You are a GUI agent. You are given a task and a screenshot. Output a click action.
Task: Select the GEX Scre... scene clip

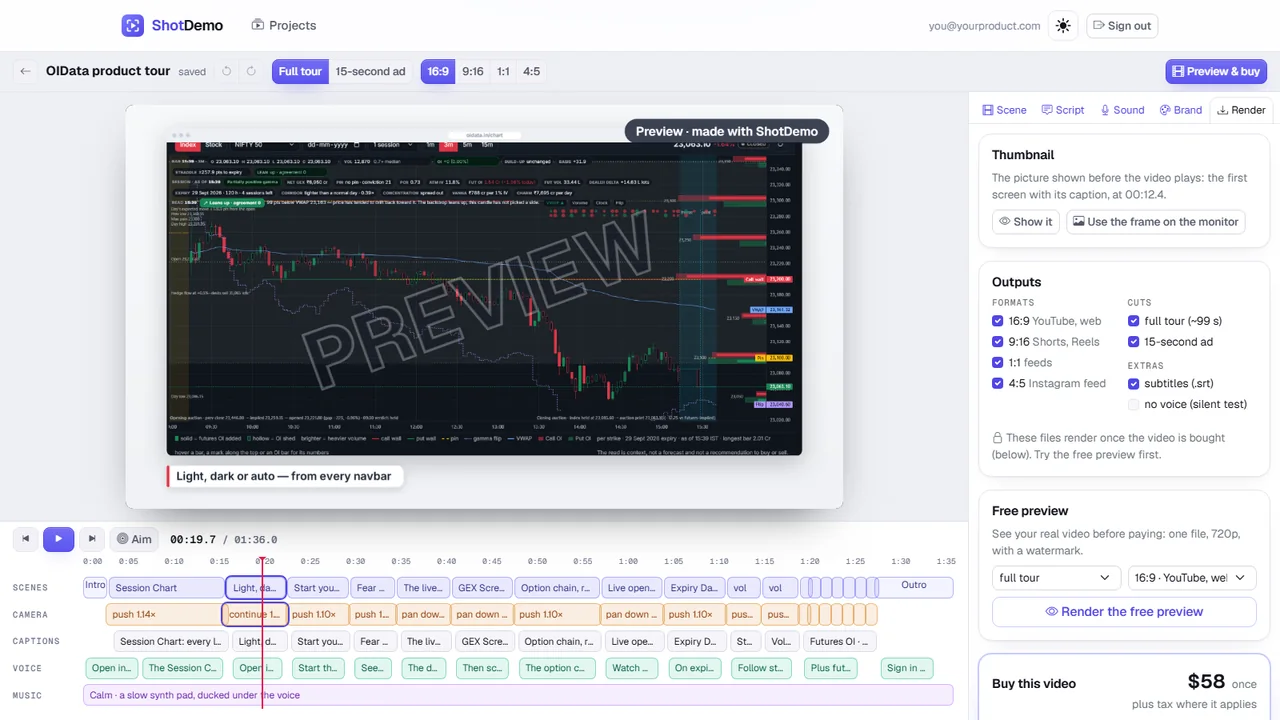482,588
